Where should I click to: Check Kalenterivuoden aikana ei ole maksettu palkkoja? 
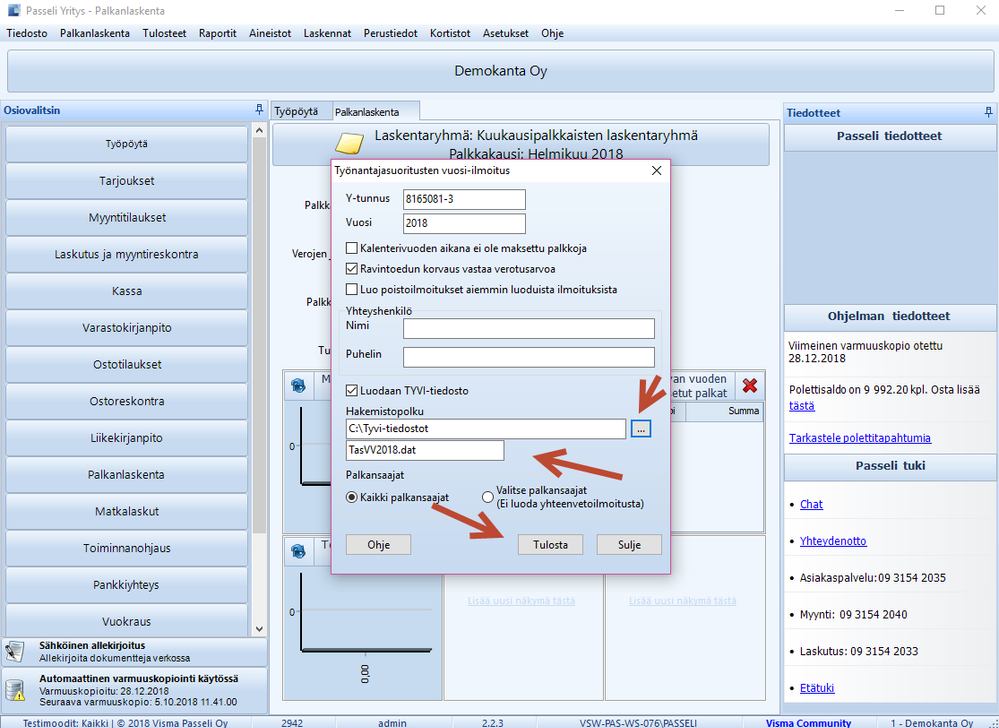(352, 248)
